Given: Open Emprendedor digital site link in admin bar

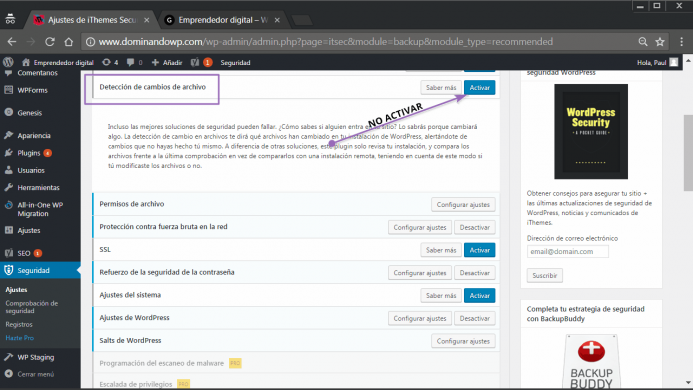Looking at the screenshot, I should tap(58, 62).
